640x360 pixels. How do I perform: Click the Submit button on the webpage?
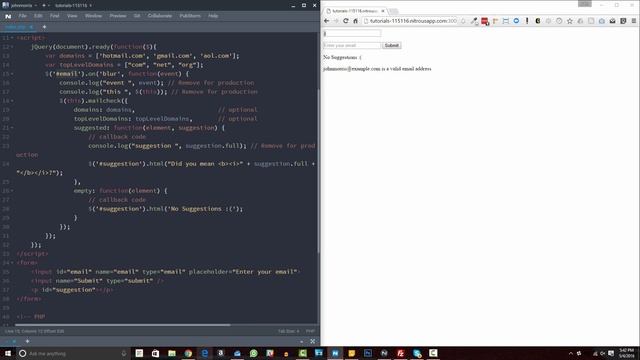pos(392,45)
